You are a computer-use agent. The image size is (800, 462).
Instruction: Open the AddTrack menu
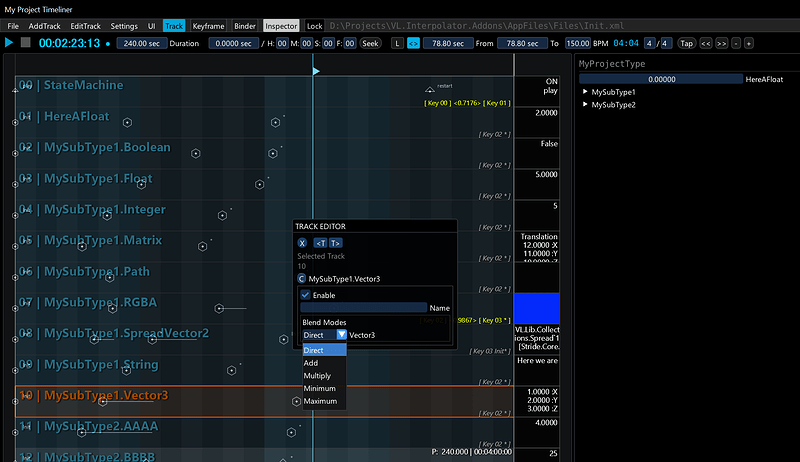[44, 25]
